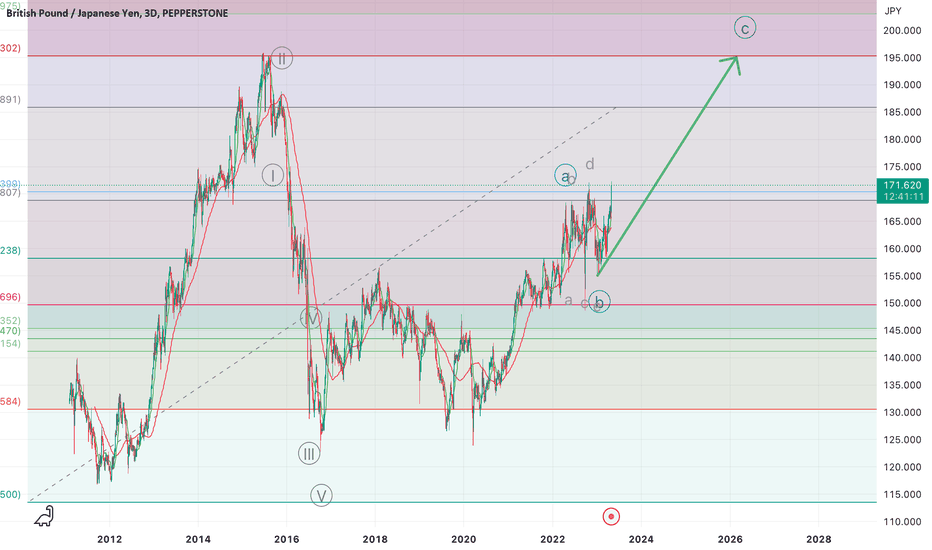Select the circled 'b' wave label

599,302
